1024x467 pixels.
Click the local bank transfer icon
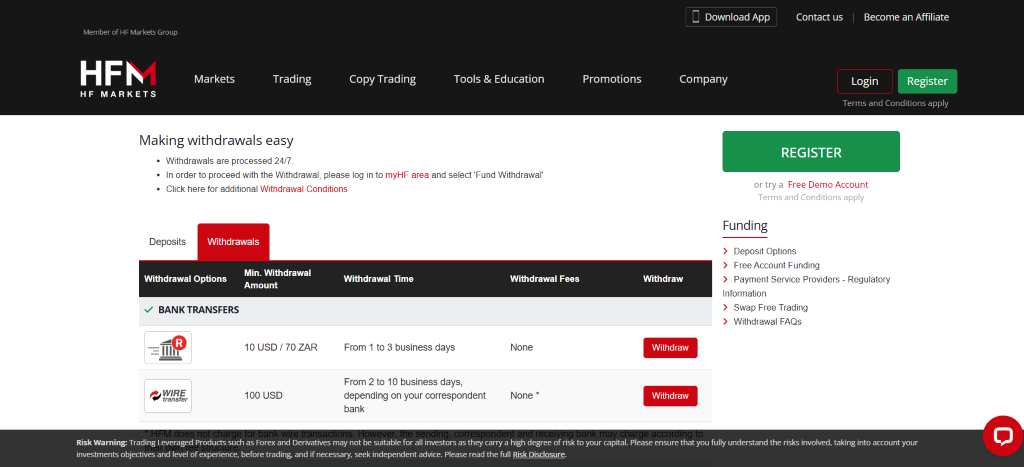tap(168, 347)
